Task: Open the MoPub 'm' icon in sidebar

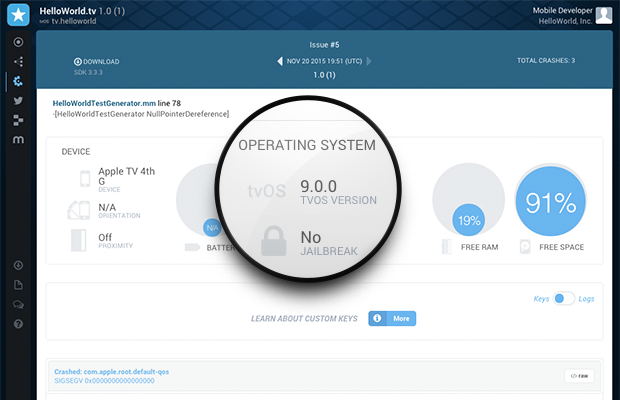Action: click(x=18, y=140)
